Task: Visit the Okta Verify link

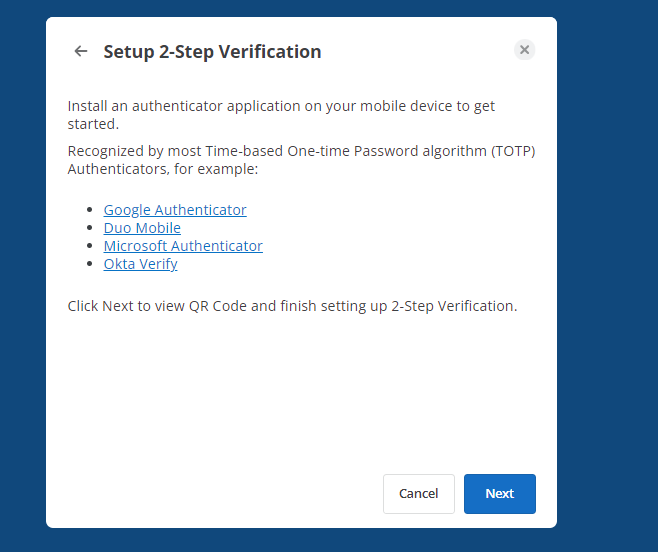Action: click(141, 264)
